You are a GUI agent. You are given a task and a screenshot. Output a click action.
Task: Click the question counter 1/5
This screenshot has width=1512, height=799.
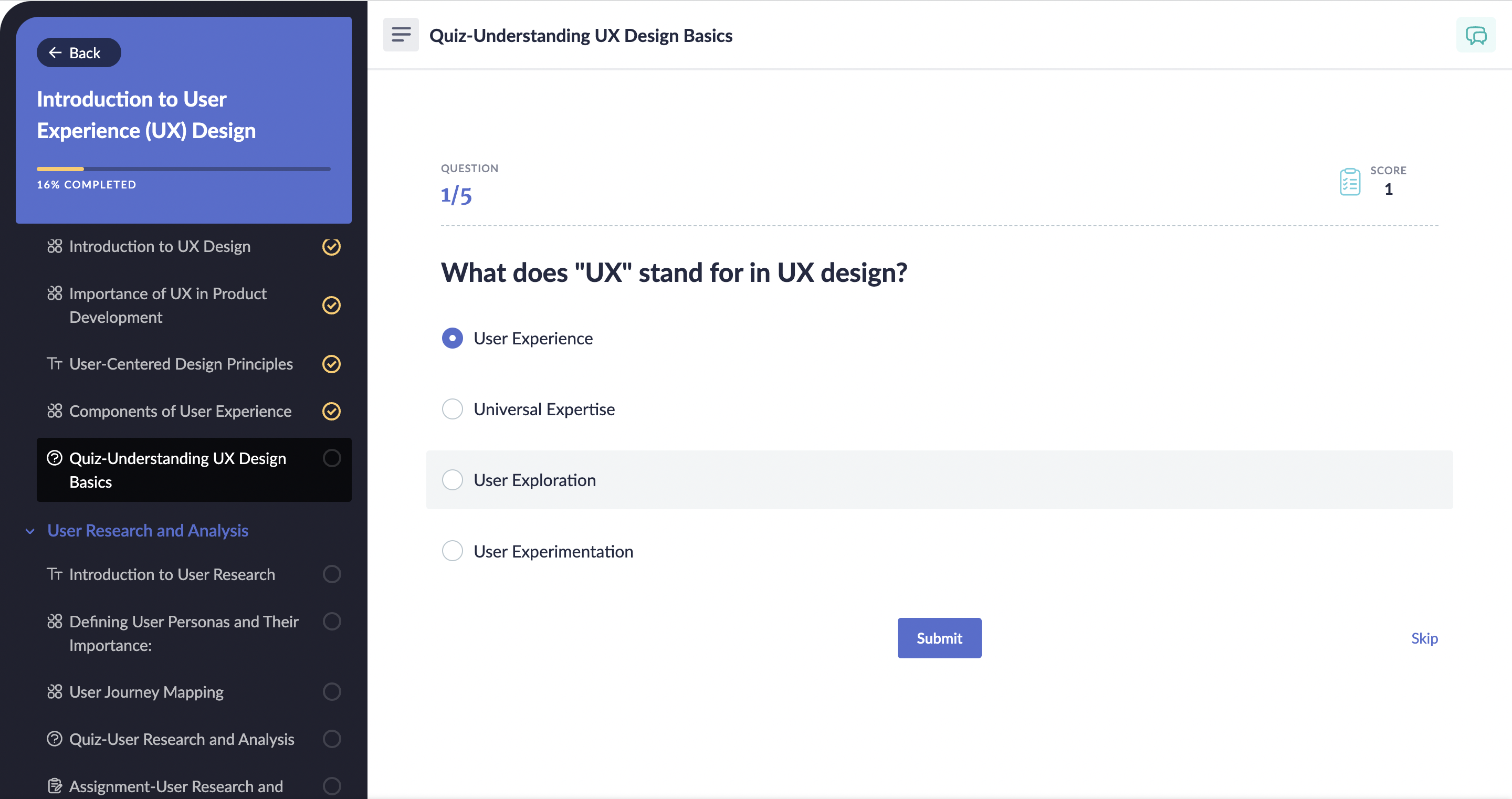456,195
